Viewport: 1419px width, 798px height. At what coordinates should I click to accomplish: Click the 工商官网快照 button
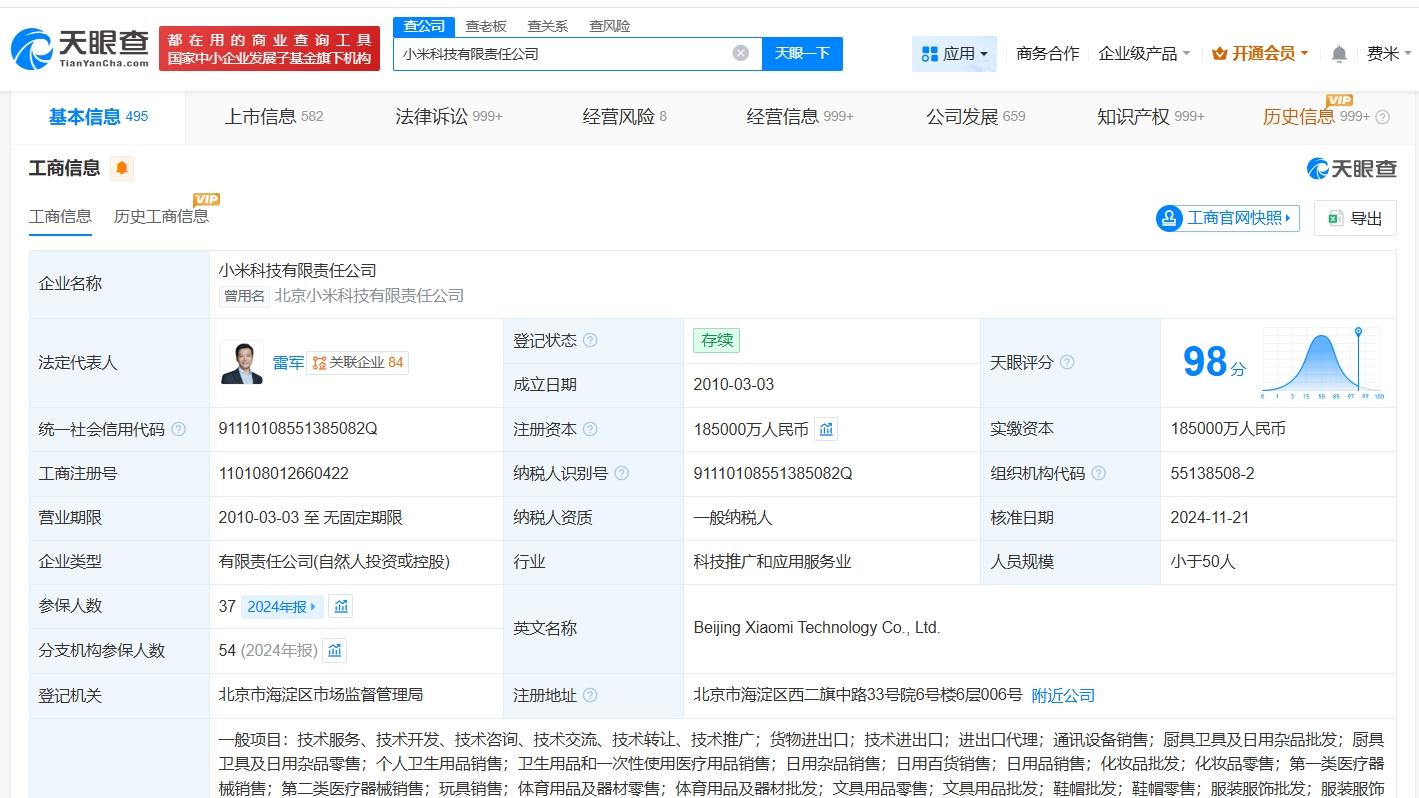click(1227, 218)
